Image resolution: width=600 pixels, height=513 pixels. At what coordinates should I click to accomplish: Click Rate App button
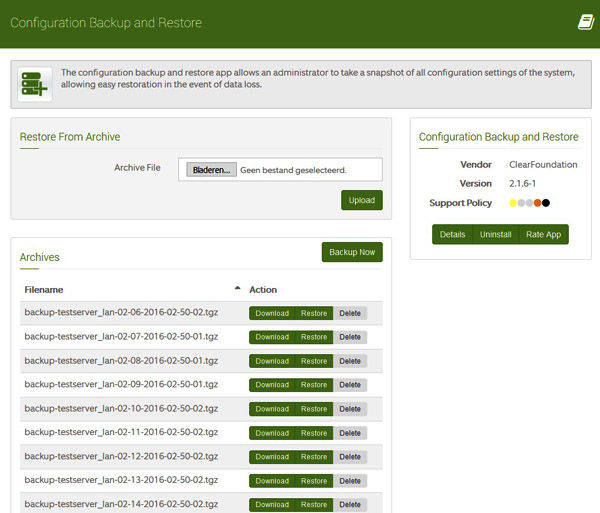(543, 234)
